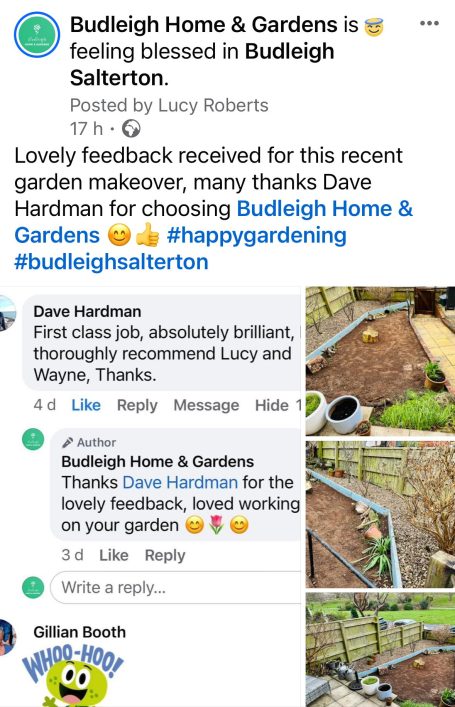Open the #budleighsalterton hashtag
The width and height of the screenshot is (455, 707).
[111, 262]
